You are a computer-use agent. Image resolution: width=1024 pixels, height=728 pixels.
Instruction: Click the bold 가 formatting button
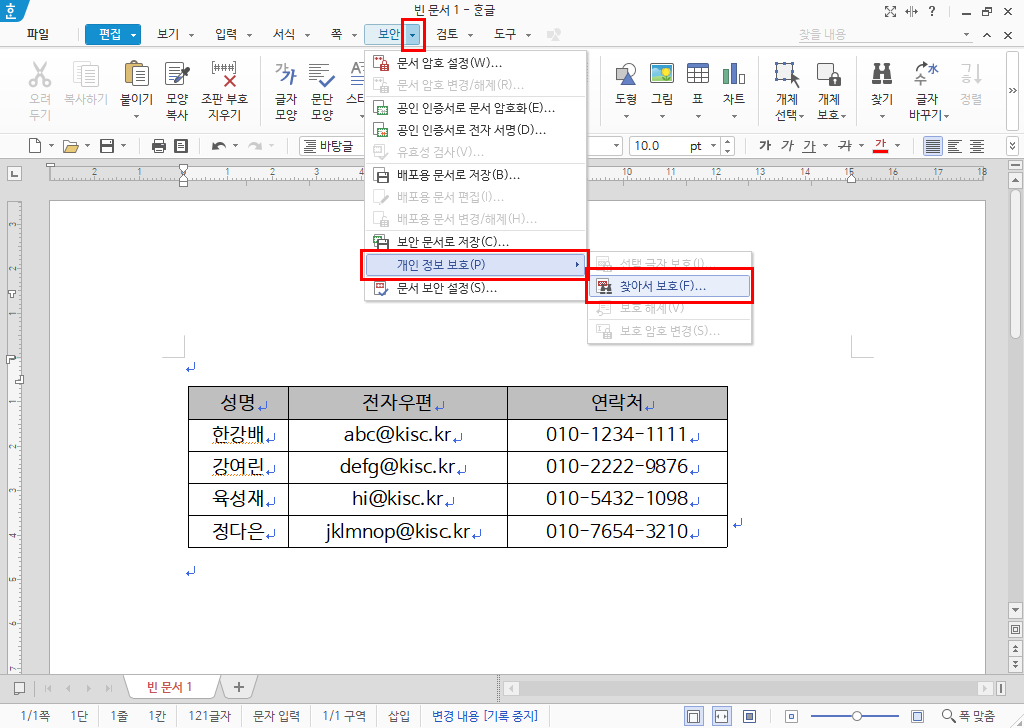765,146
